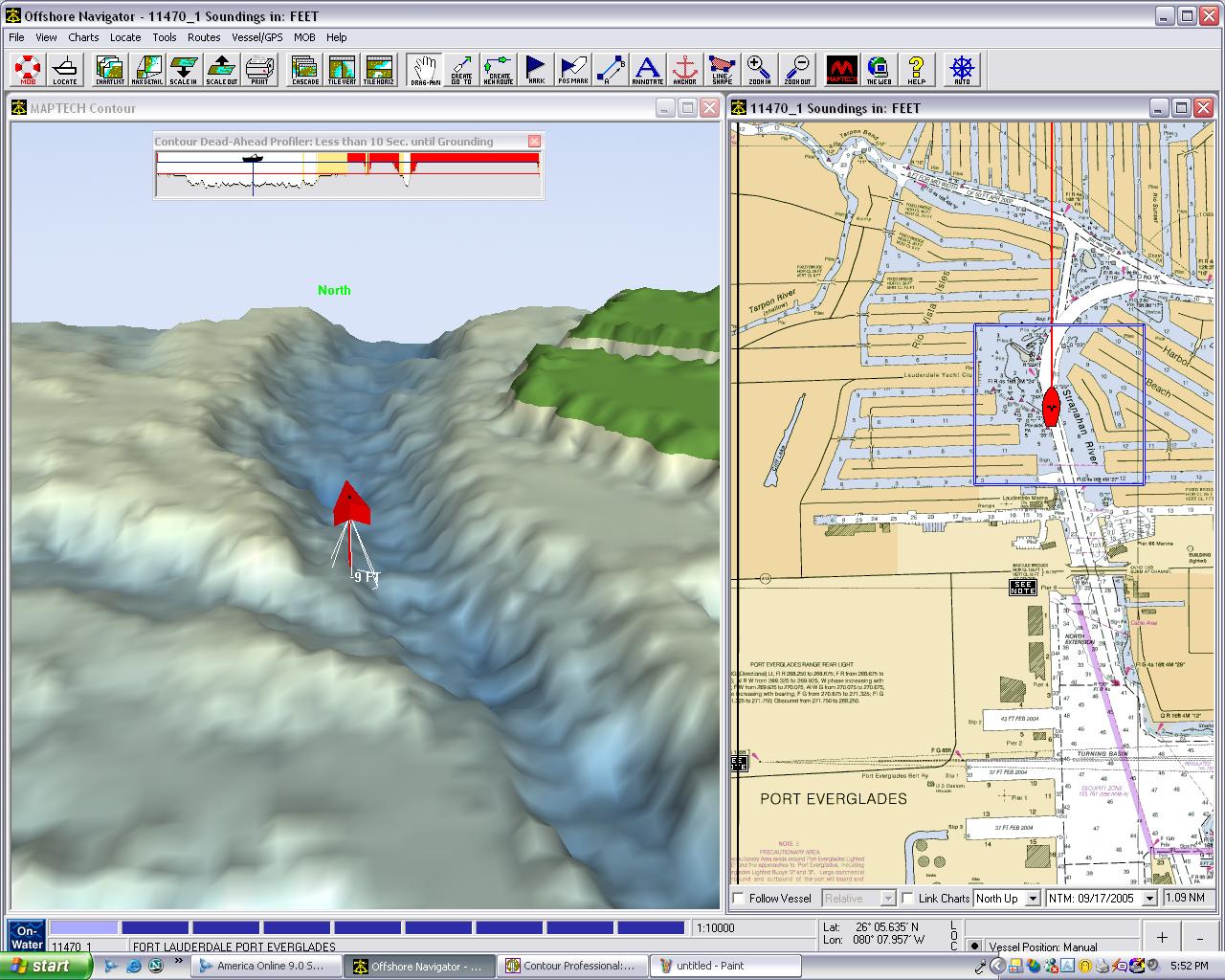Open the Chartlist toolbar icon

tap(110, 69)
